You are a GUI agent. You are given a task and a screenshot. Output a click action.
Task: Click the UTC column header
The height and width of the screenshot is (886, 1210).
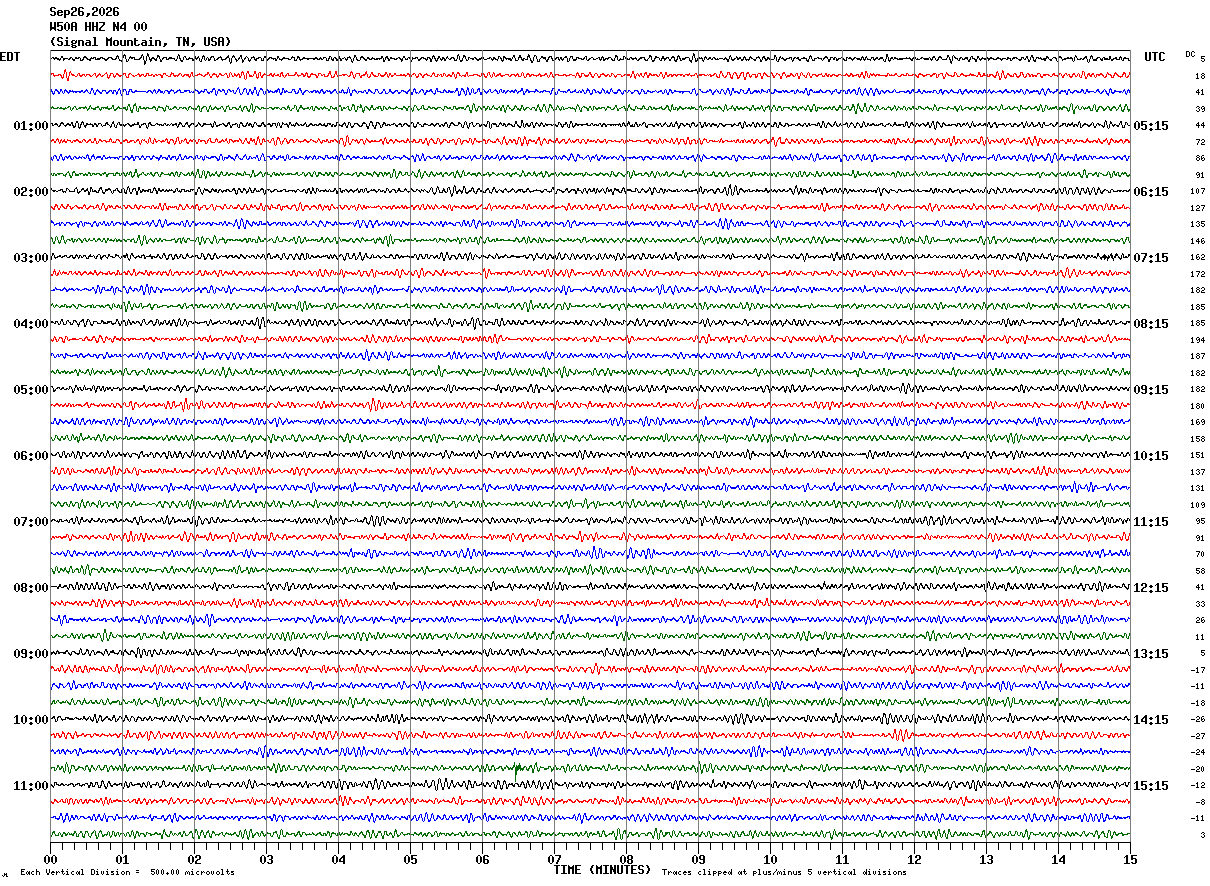tap(1155, 57)
